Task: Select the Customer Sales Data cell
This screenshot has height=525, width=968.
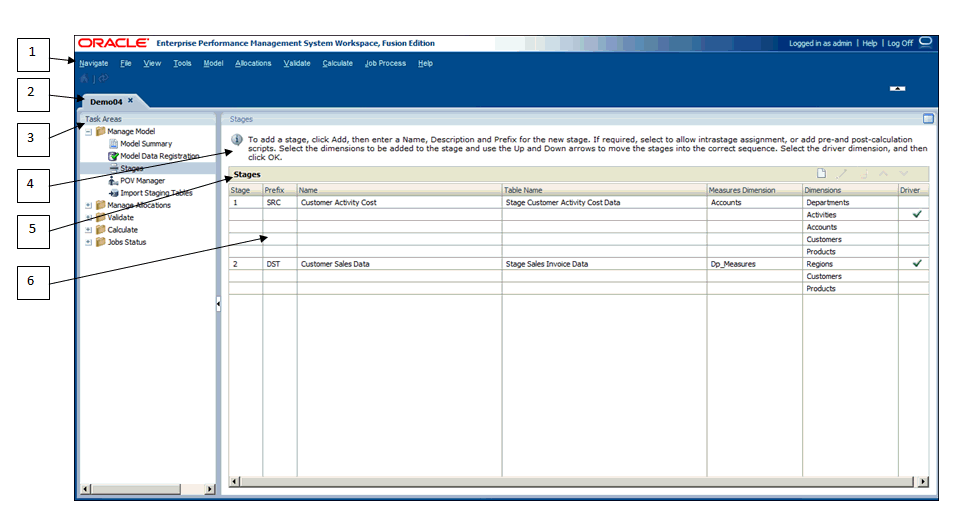Action: (x=399, y=264)
